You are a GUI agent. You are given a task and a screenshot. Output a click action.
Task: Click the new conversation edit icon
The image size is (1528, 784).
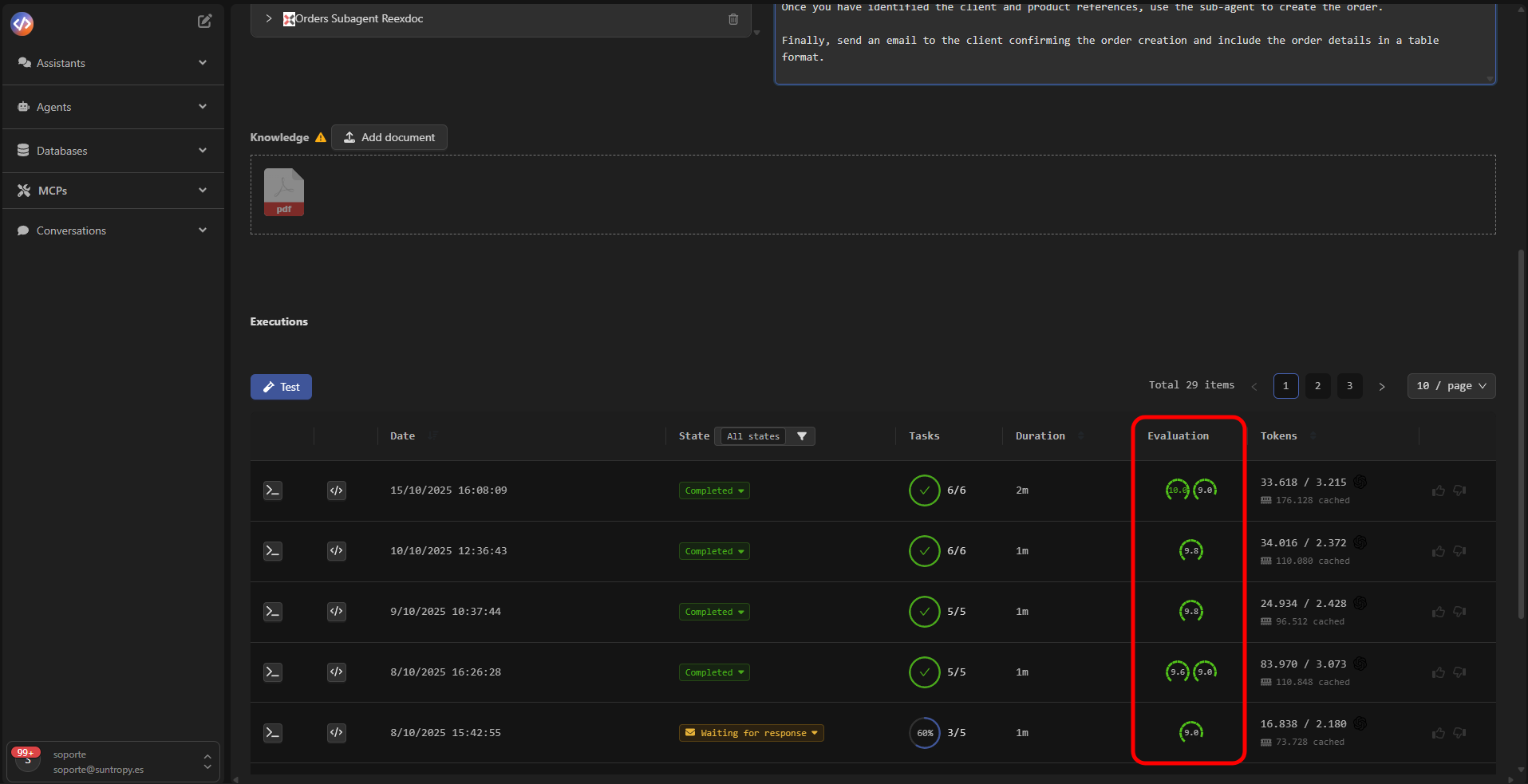pyautogui.click(x=205, y=22)
